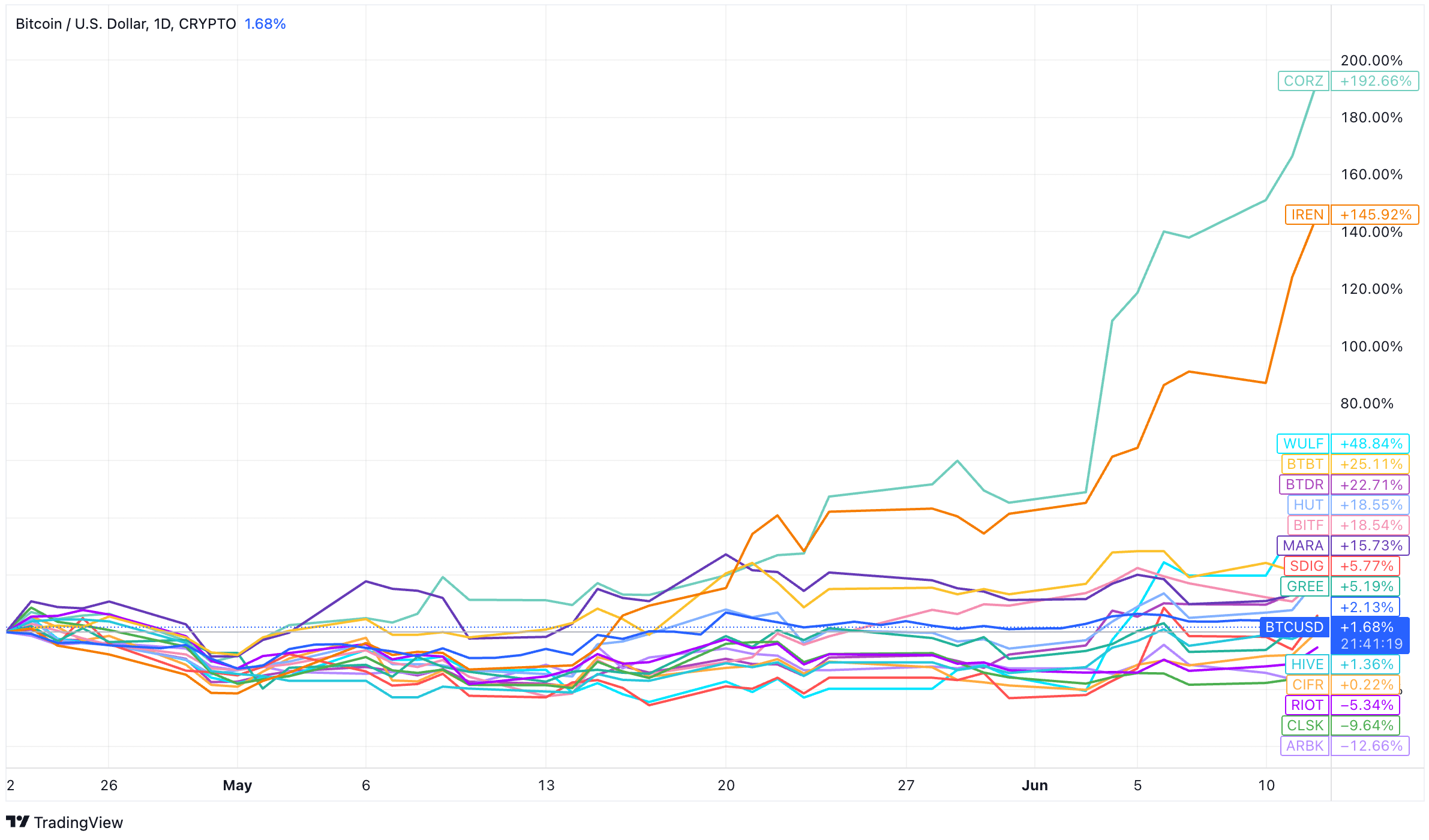Click the +48.84% WULF value tag
1429x840 pixels.
point(1370,444)
